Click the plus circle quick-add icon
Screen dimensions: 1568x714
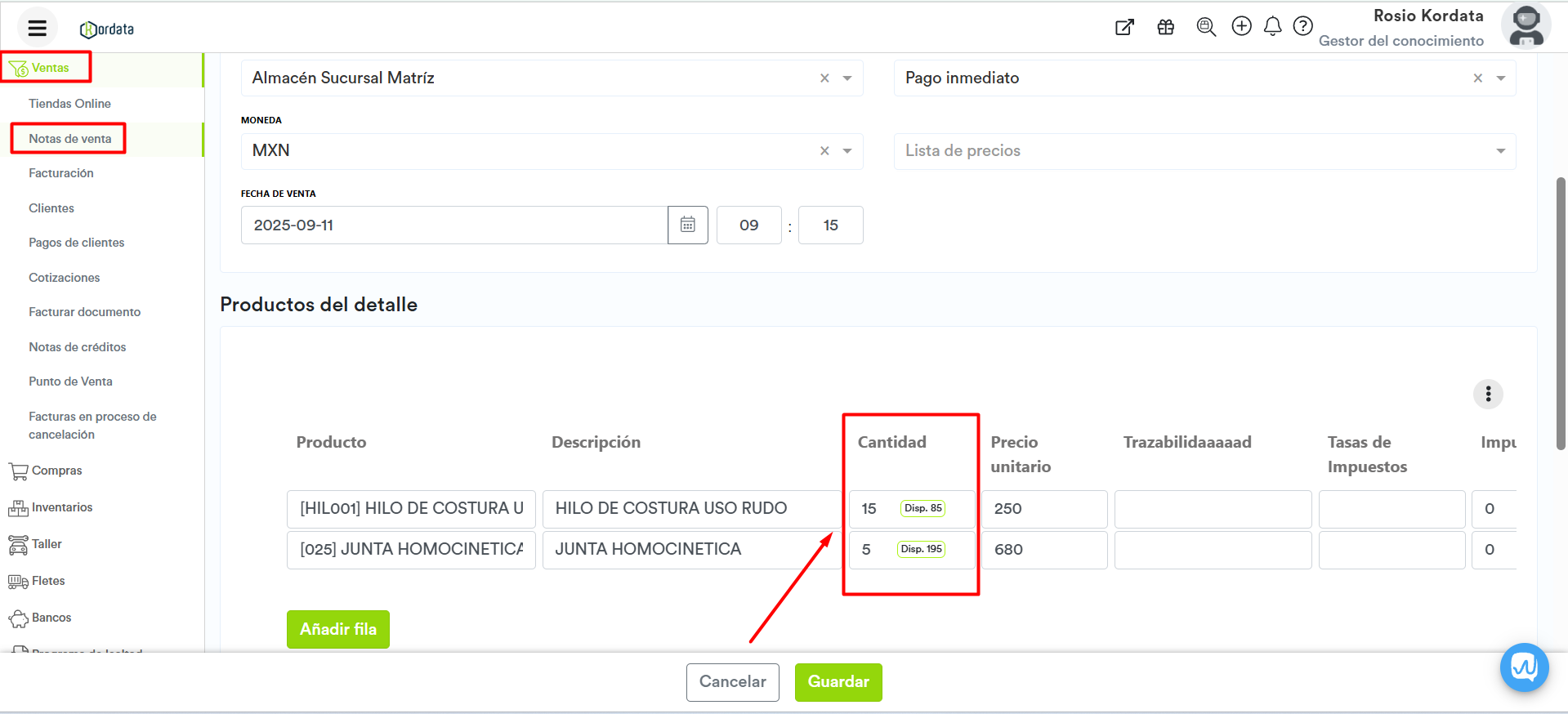[x=1241, y=27]
